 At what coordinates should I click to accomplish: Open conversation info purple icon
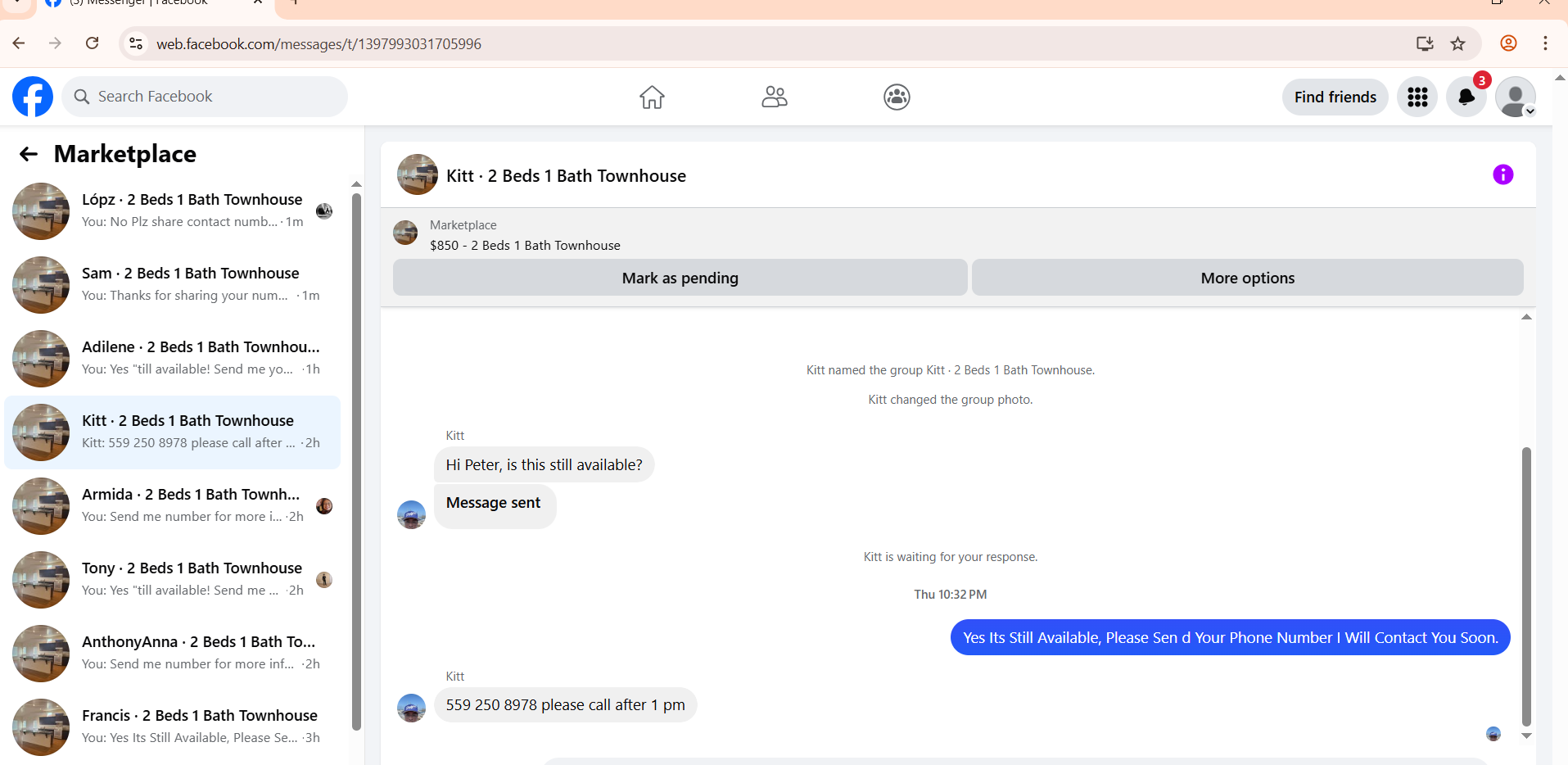coord(1502,174)
